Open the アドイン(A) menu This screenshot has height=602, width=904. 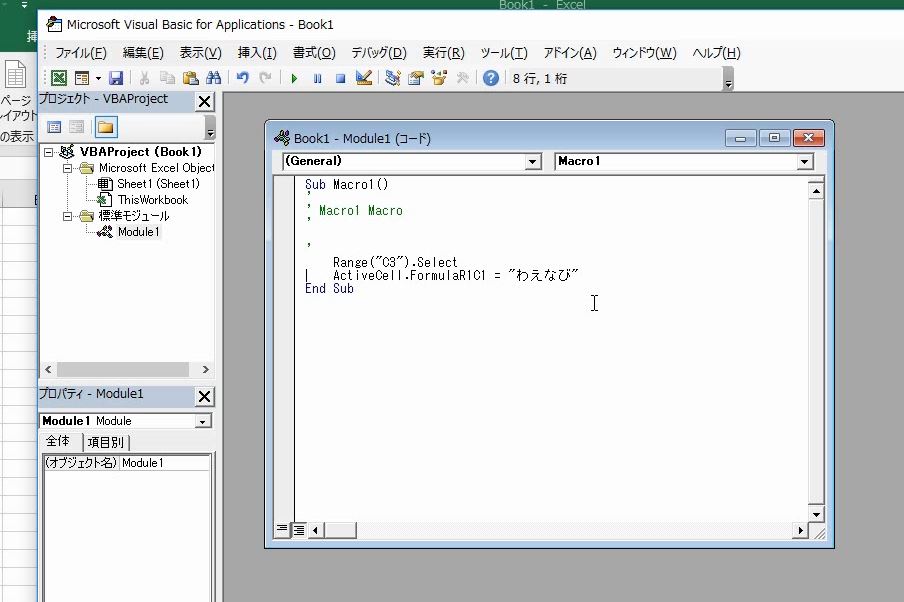pyautogui.click(x=569, y=53)
